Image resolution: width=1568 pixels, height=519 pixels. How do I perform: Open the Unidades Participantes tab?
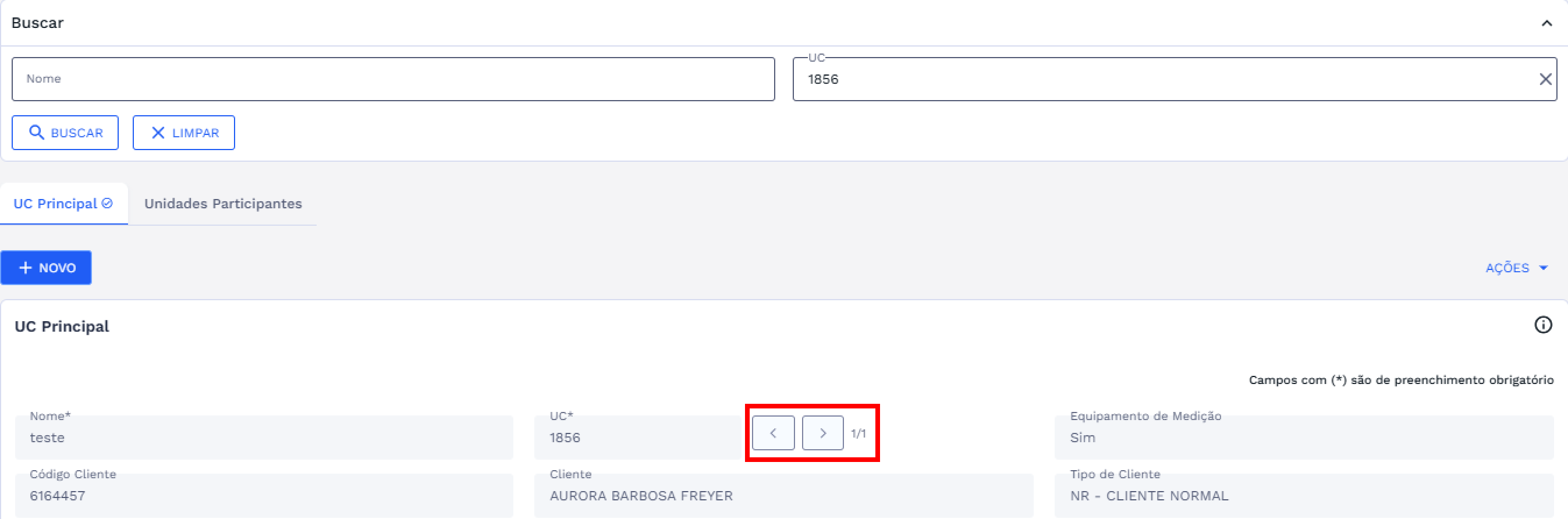[x=223, y=204]
